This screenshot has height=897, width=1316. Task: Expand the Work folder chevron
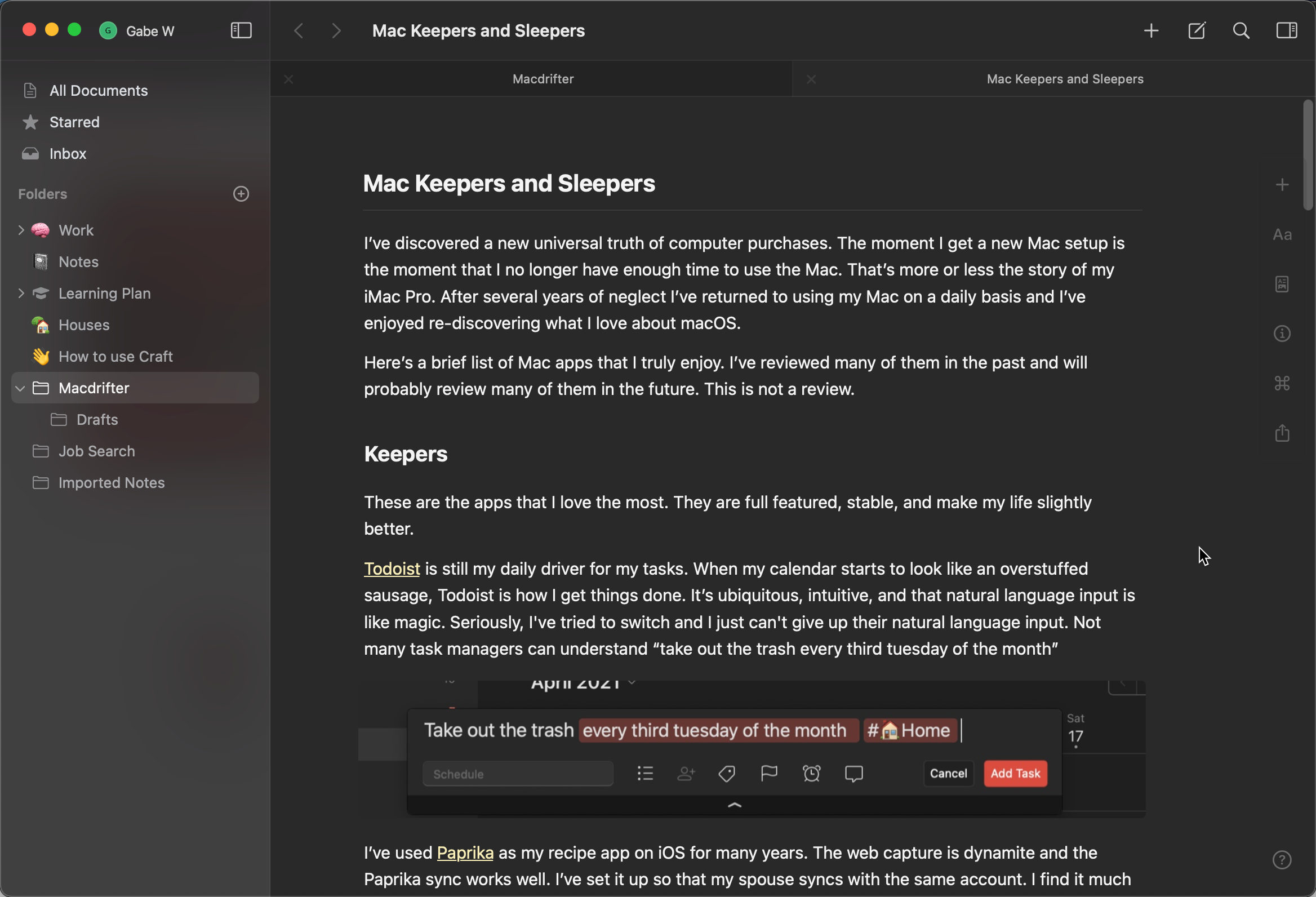tap(21, 230)
